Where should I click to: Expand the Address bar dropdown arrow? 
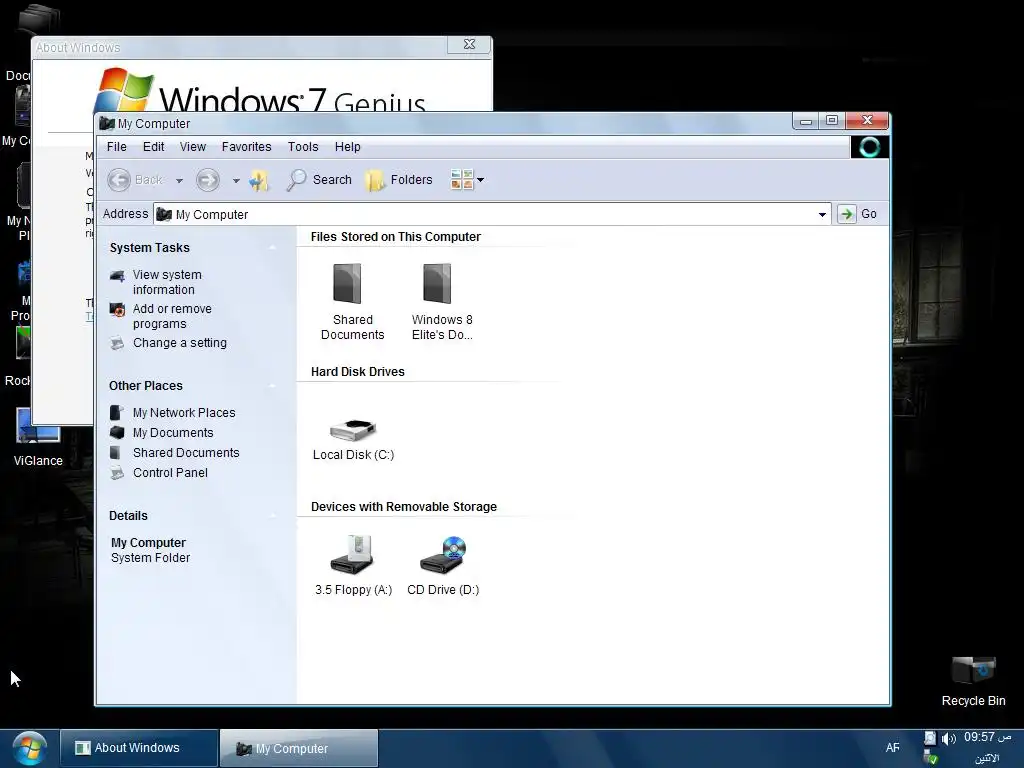pyautogui.click(x=822, y=214)
